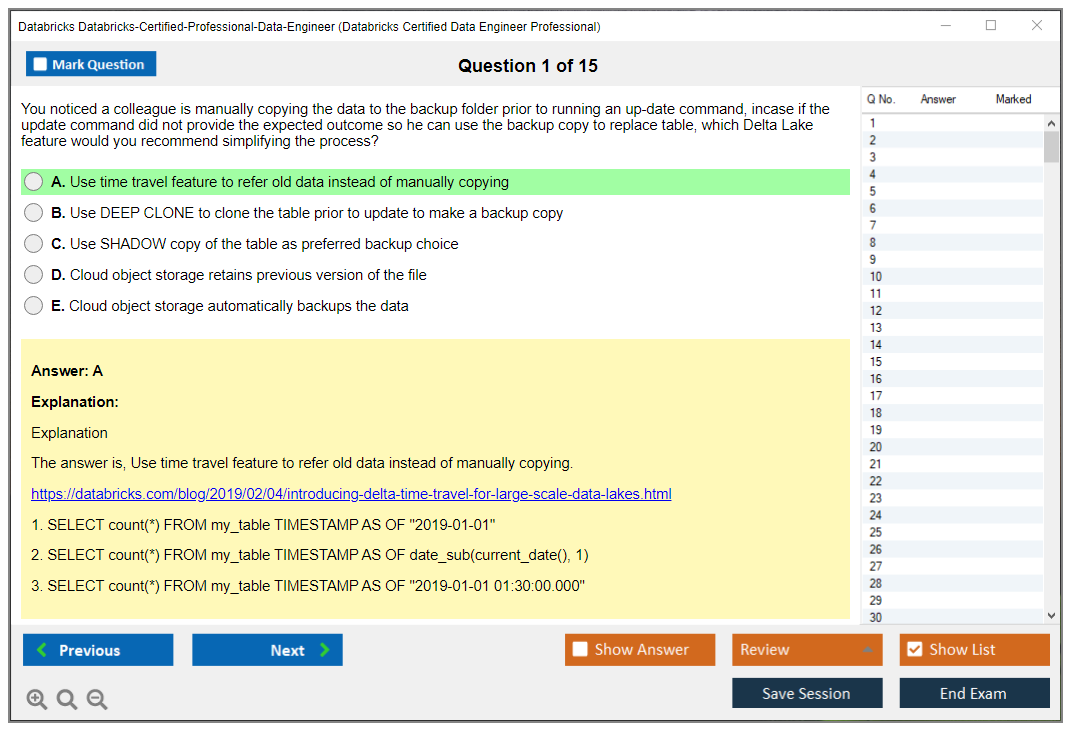Advance to the Next question

(x=267, y=650)
